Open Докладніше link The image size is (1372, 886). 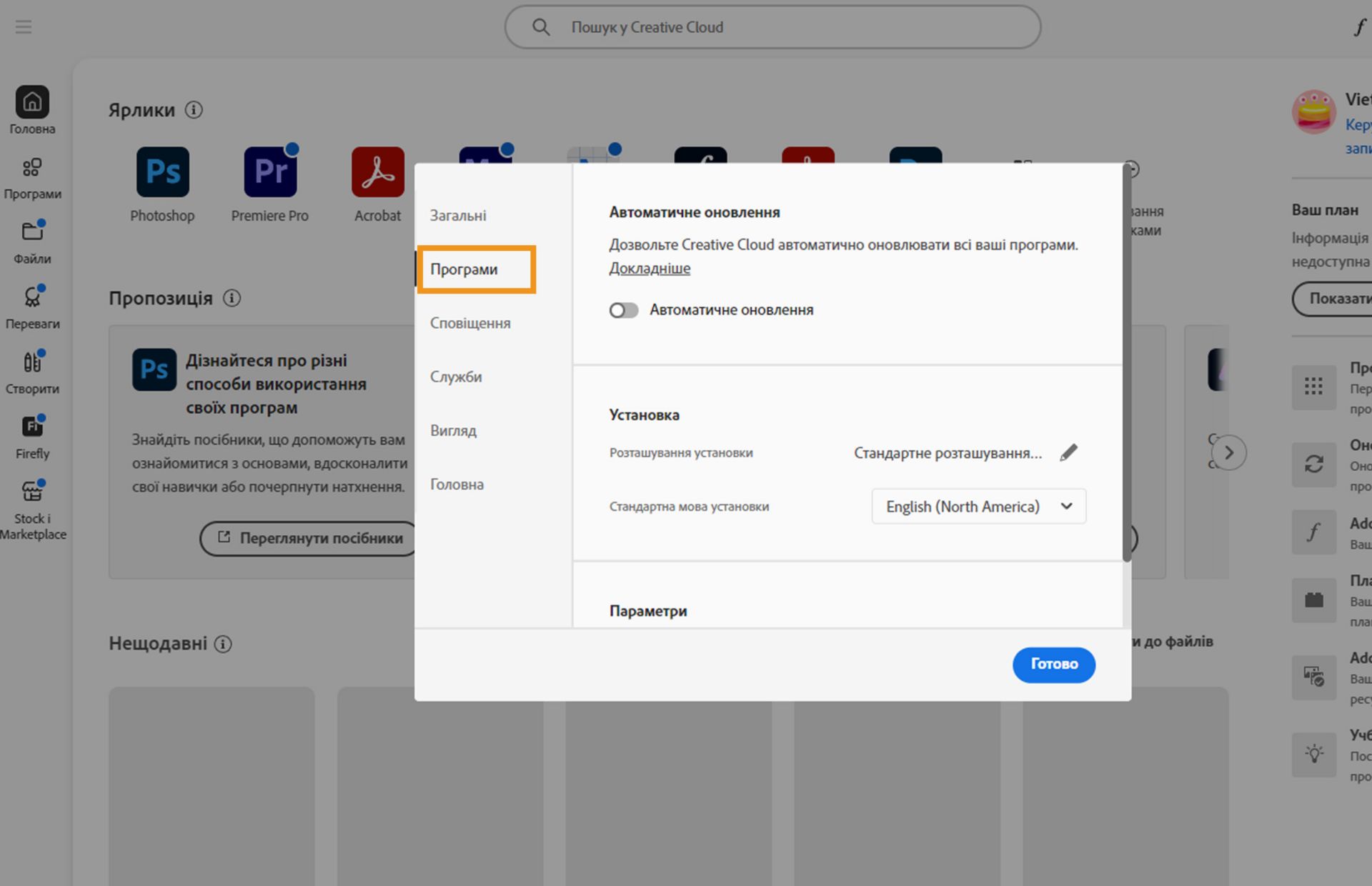coord(650,269)
